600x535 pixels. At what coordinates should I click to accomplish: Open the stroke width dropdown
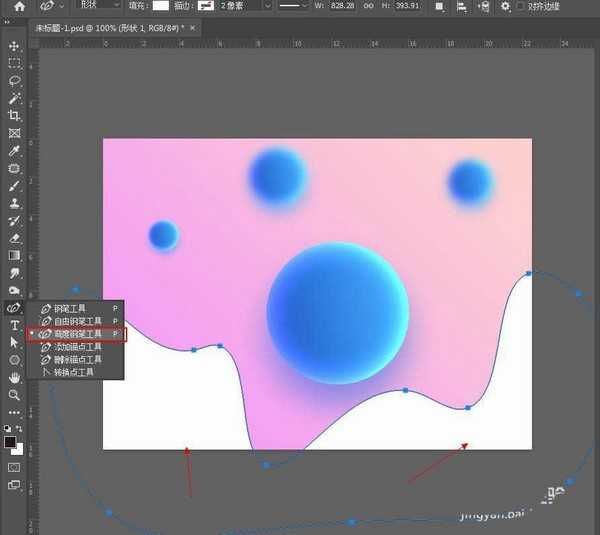tap(239, 6)
